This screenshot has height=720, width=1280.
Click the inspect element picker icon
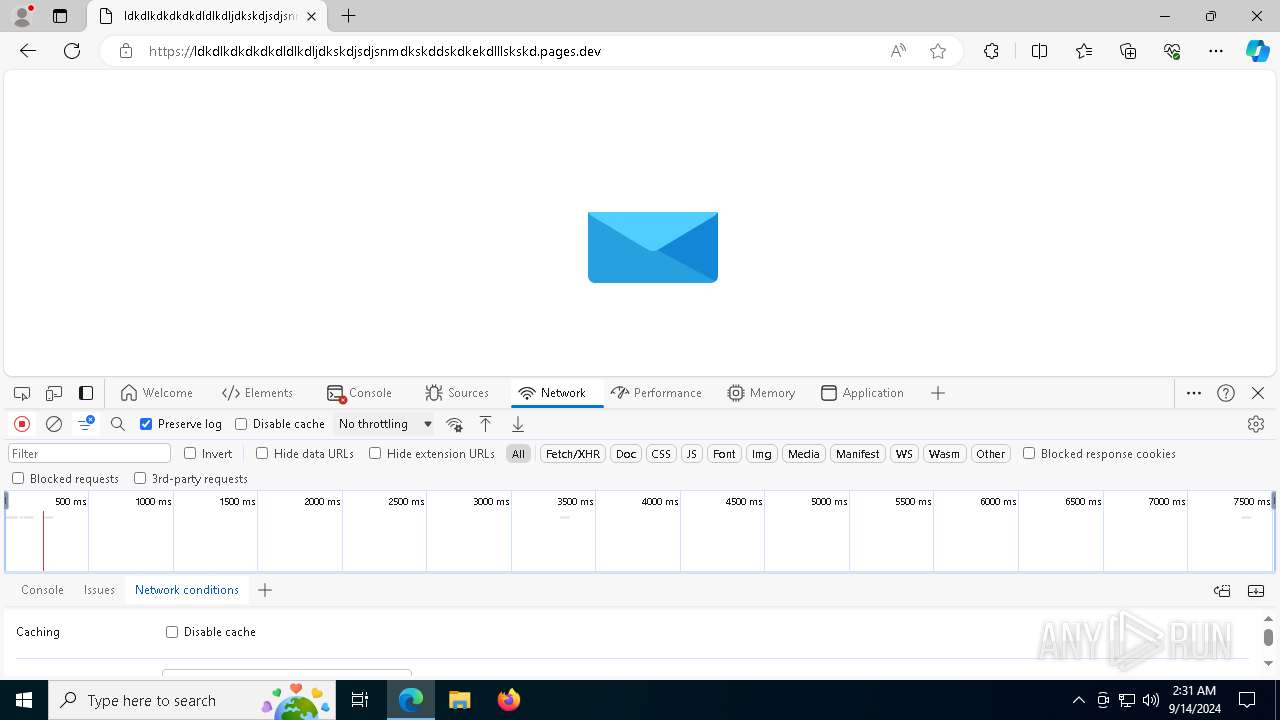click(22, 393)
